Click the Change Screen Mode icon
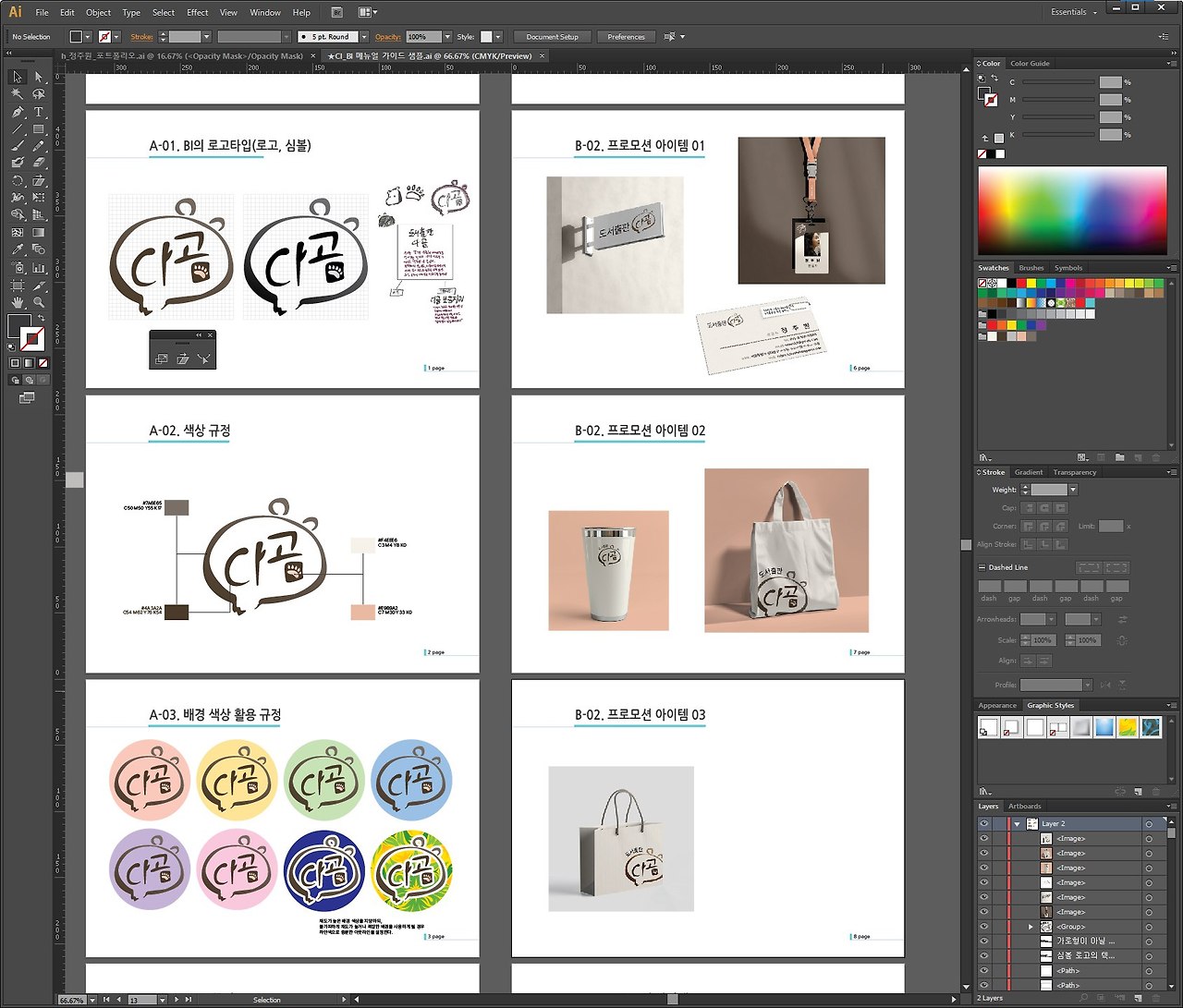The height and width of the screenshot is (1008, 1183). coord(27,398)
